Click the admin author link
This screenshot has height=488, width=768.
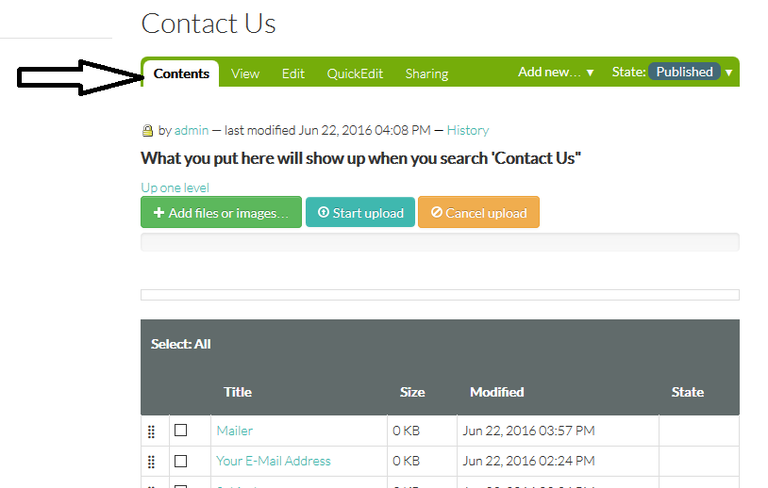pos(192,130)
